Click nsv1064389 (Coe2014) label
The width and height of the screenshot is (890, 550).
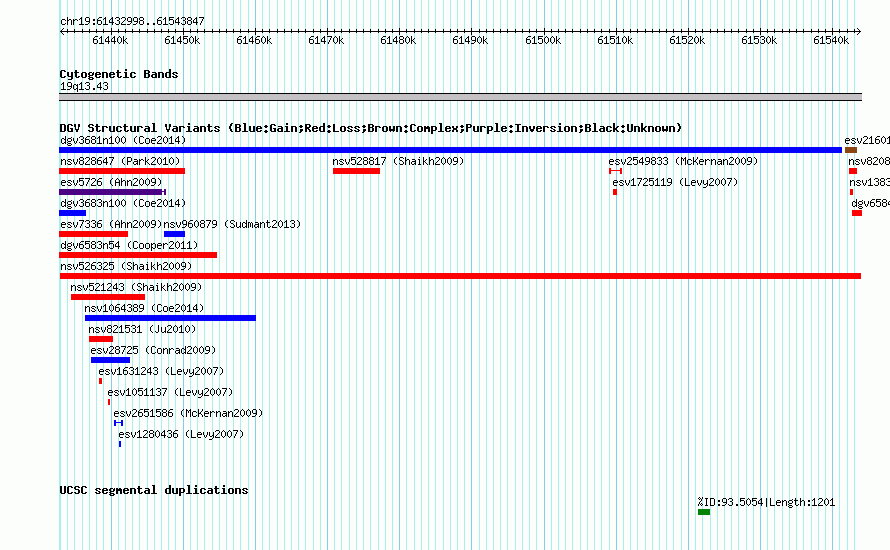tap(144, 308)
